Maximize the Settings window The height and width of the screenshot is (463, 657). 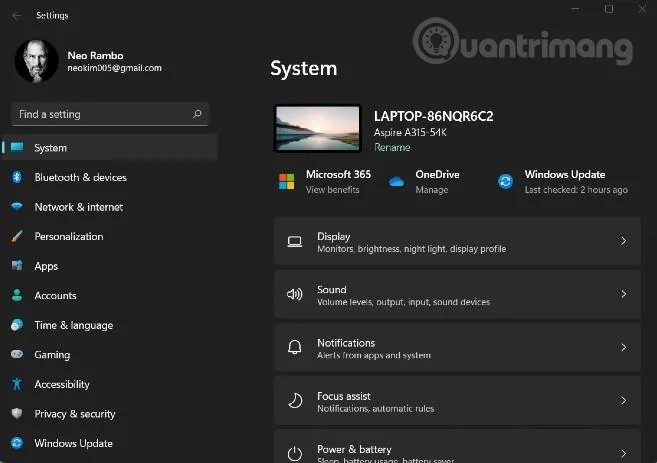point(609,9)
